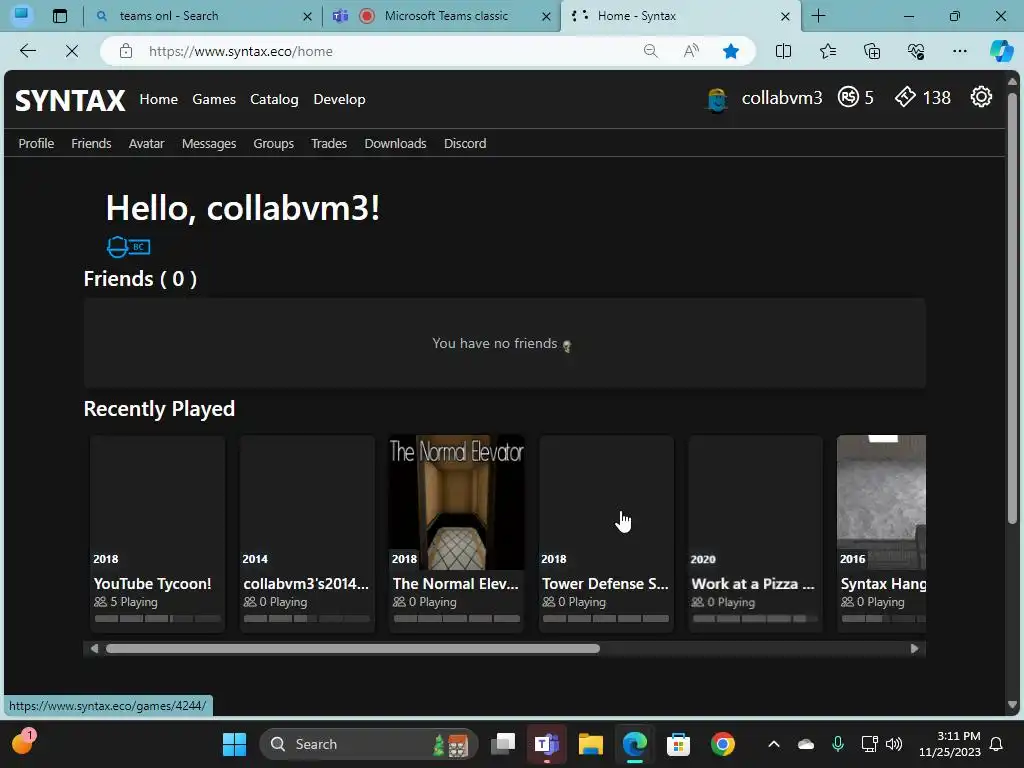Open the Downloads link

(395, 144)
